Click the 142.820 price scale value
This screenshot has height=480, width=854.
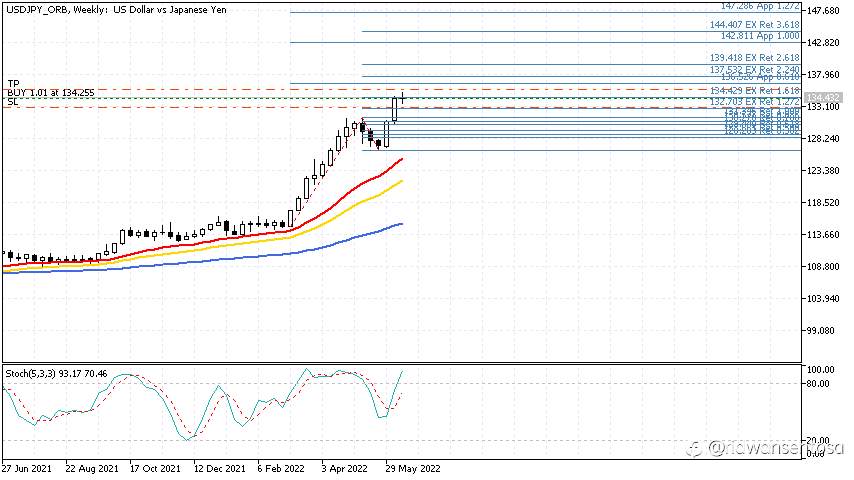coord(824,42)
